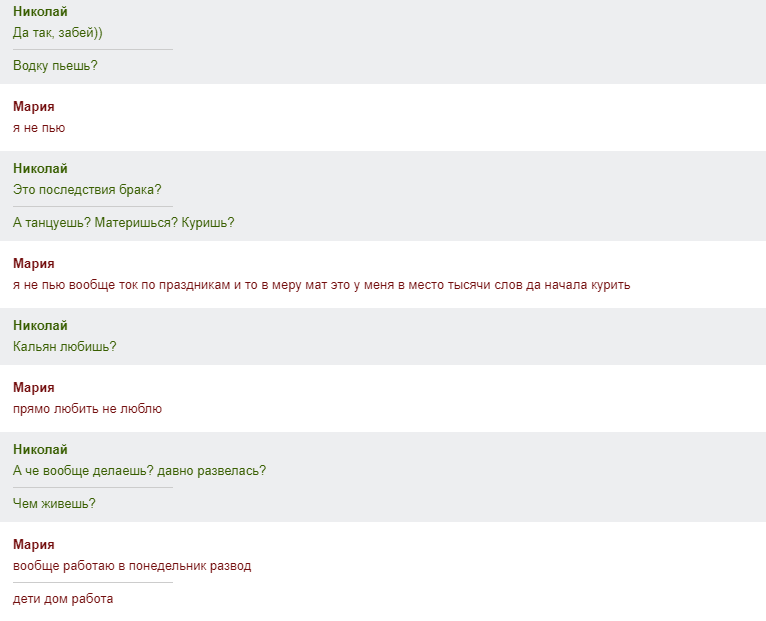Screen dimensions: 766x621
Task: Click Николай's name above 'А че вообще делаешь?'
Action: click(40, 450)
